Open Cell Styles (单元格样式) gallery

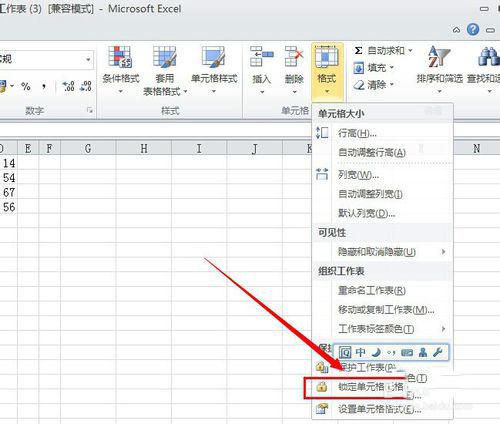(214, 69)
